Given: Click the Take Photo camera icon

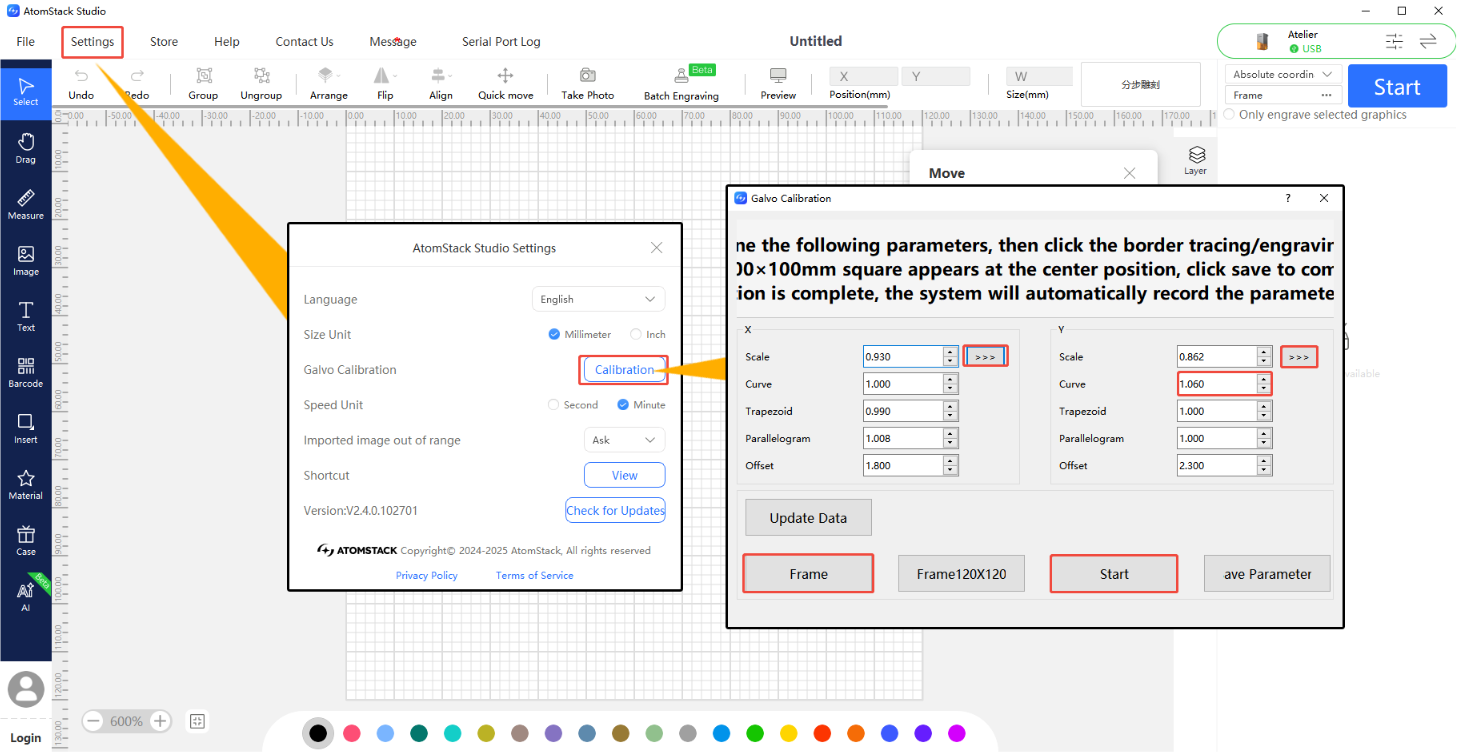Looking at the screenshot, I should coord(587,76).
